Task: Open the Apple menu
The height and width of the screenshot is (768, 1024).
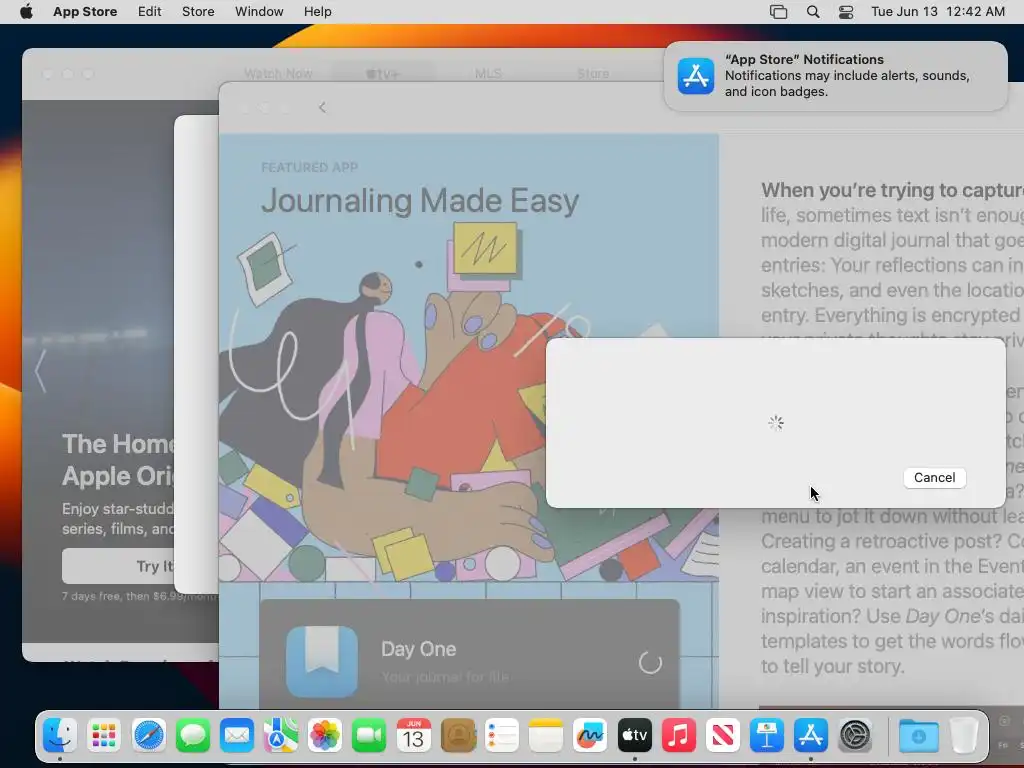Action: pos(26,12)
